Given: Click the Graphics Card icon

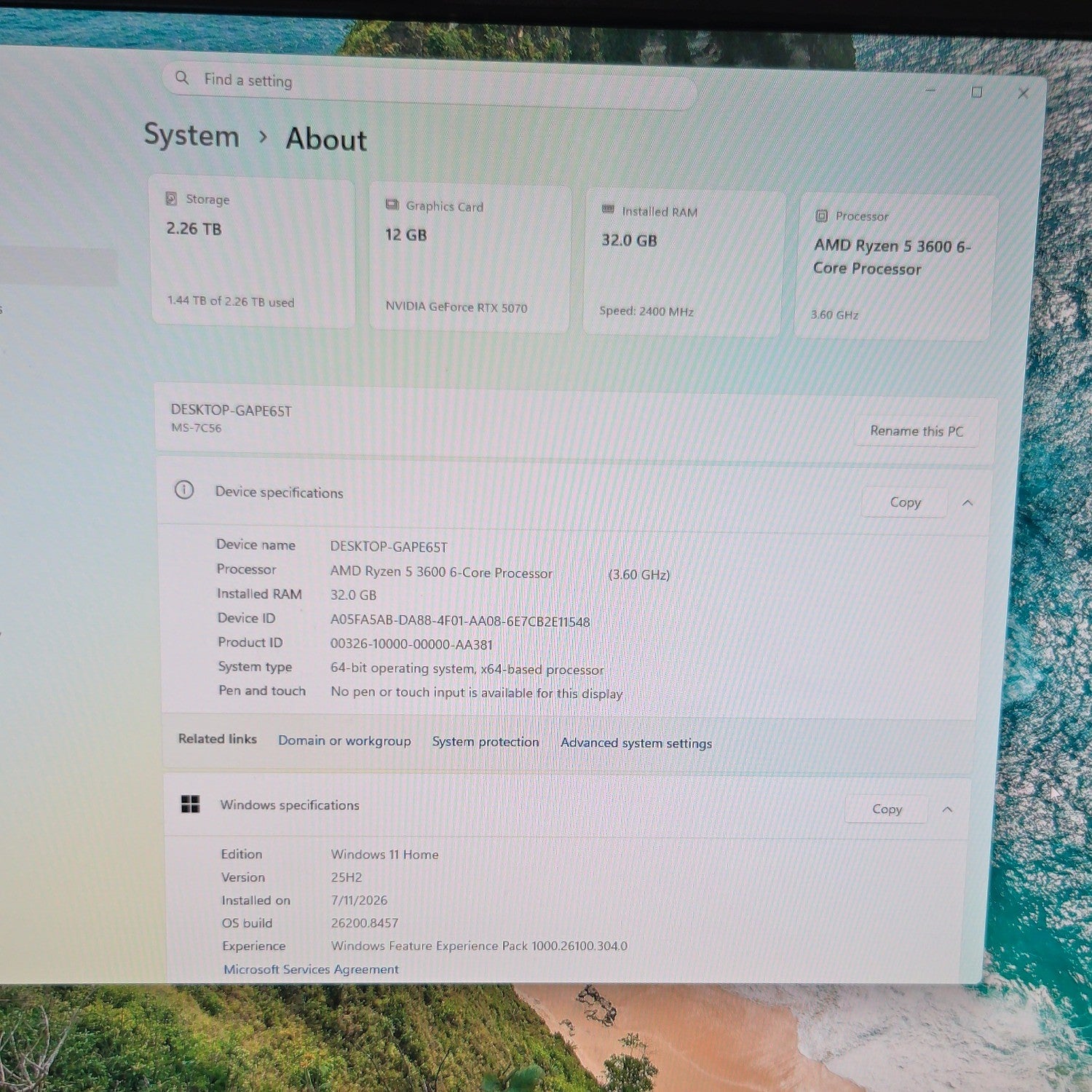Looking at the screenshot, I should (x=392, y=205).
